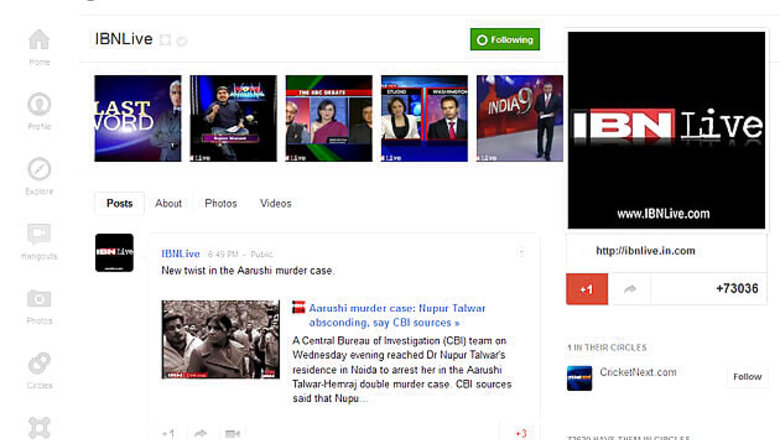Click the CricketNext.com avatar
The image size is (780, 440).
click(x=580, y=378)
